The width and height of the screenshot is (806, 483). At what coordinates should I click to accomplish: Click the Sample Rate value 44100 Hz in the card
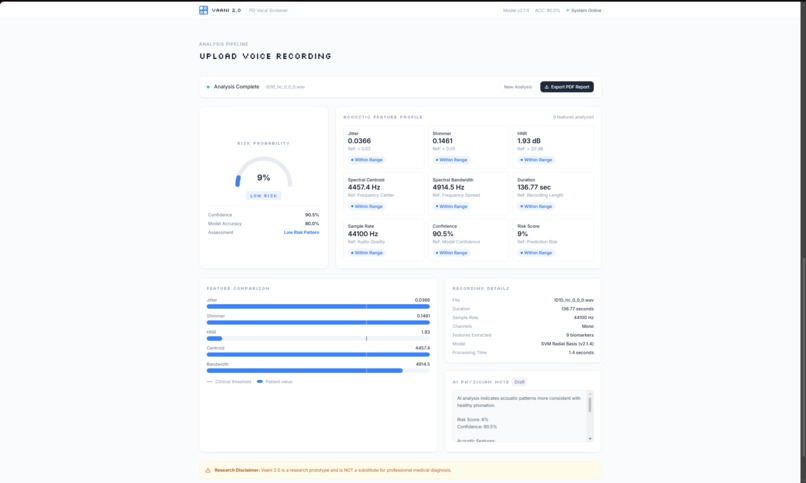tap(363, 234)
